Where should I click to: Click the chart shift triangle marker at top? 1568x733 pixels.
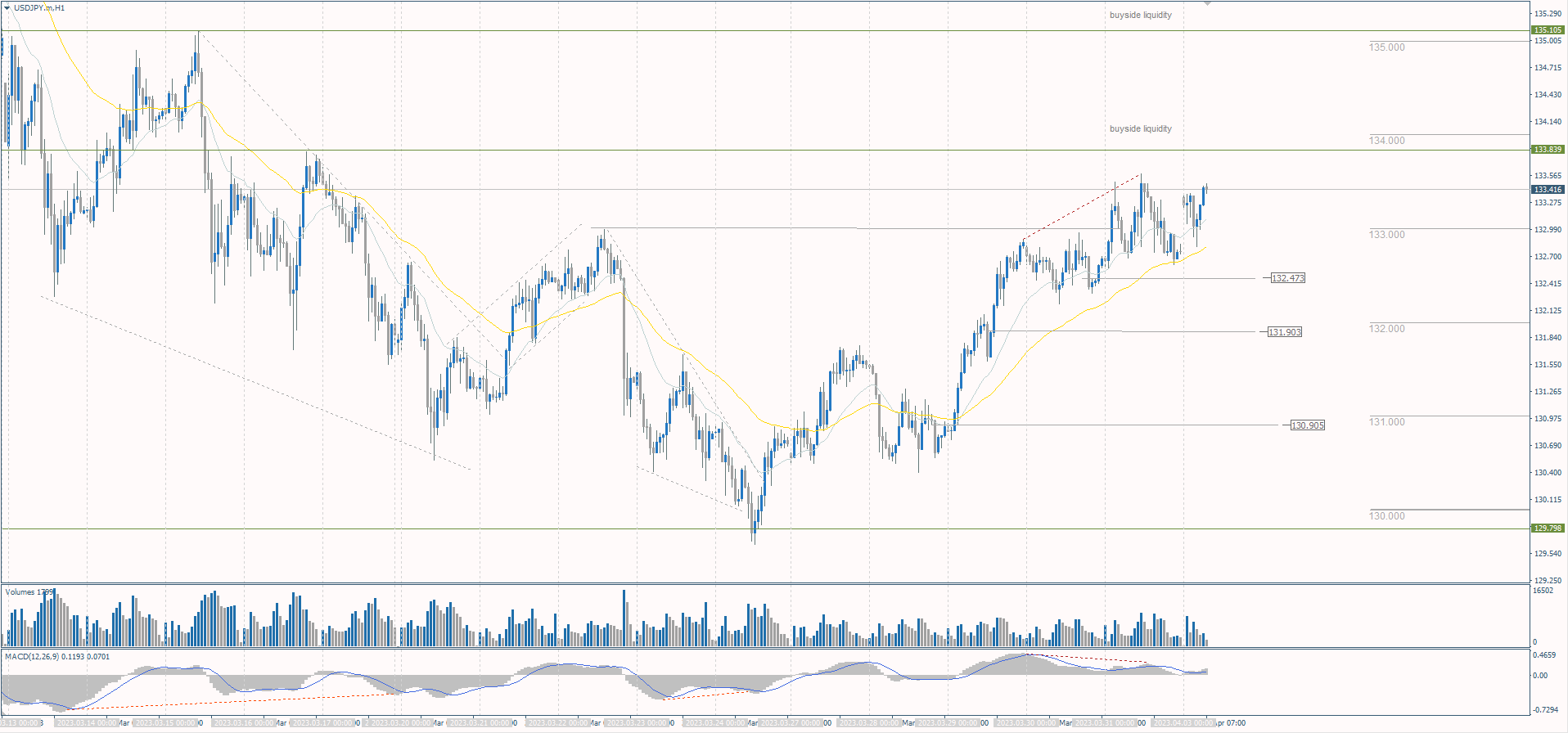[1208, 4]
